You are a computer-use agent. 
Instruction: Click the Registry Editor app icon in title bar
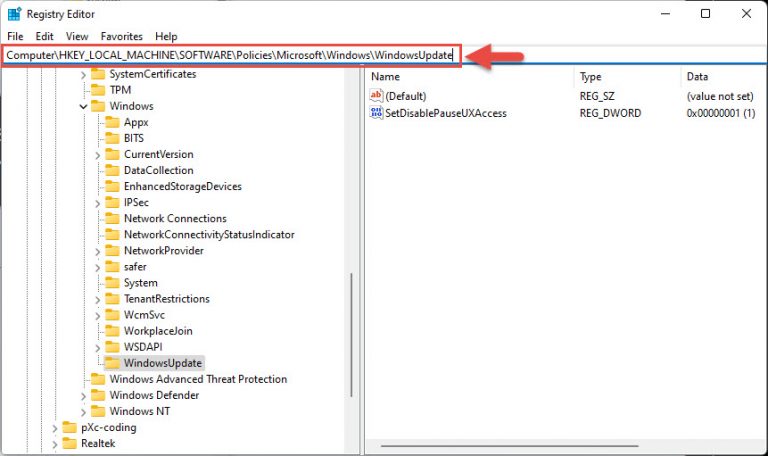(x=15, y=14)
